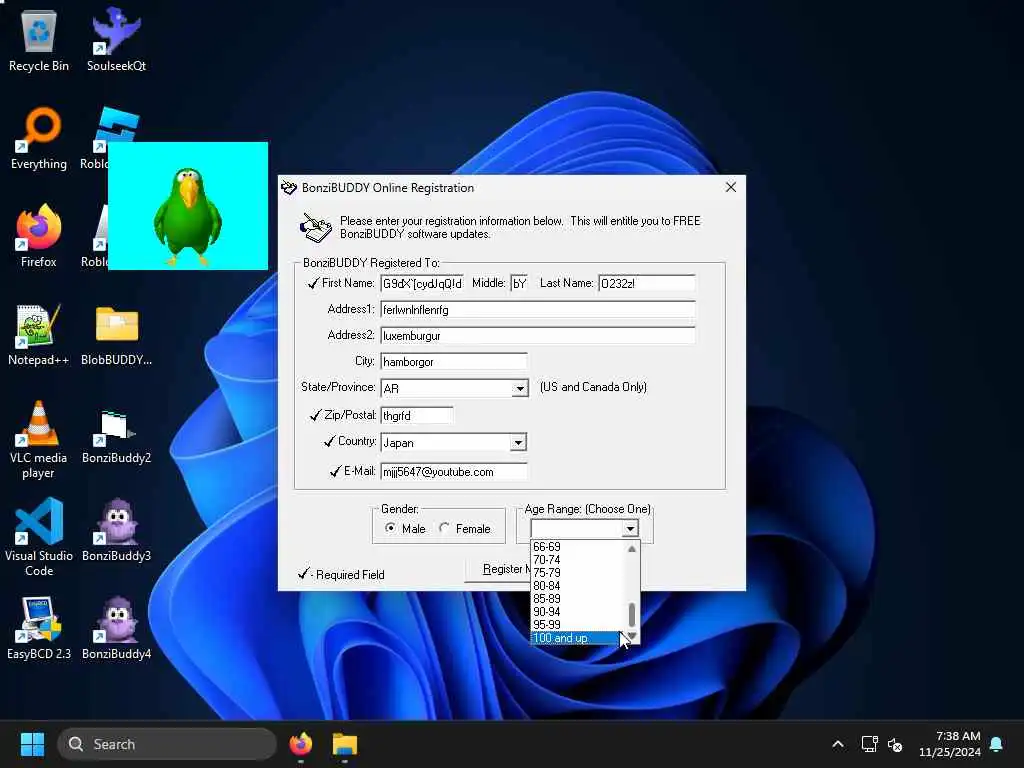Launch VLC media player shortcut

(39, 439)
